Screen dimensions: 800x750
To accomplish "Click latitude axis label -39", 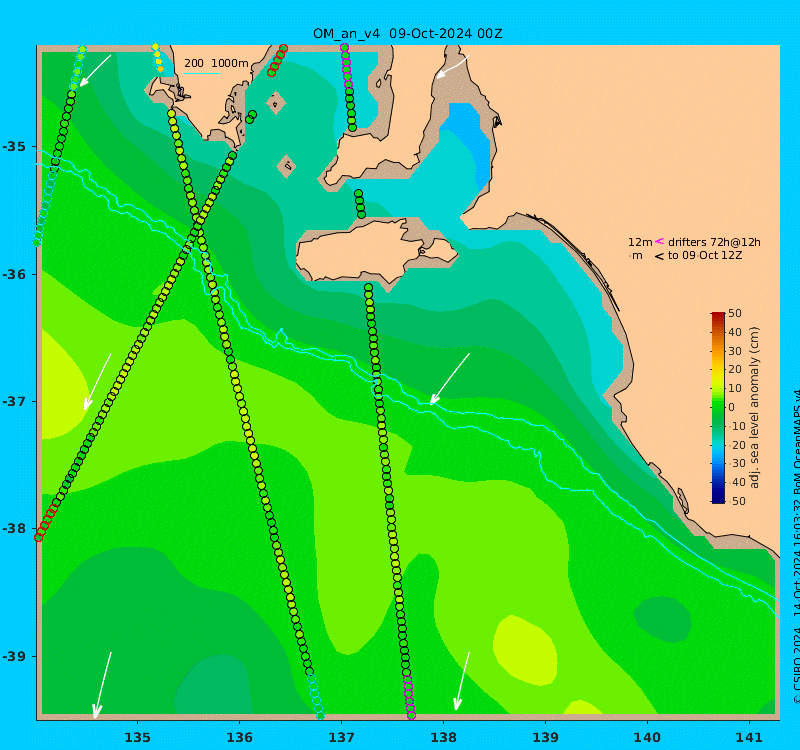I will (14, 656).
